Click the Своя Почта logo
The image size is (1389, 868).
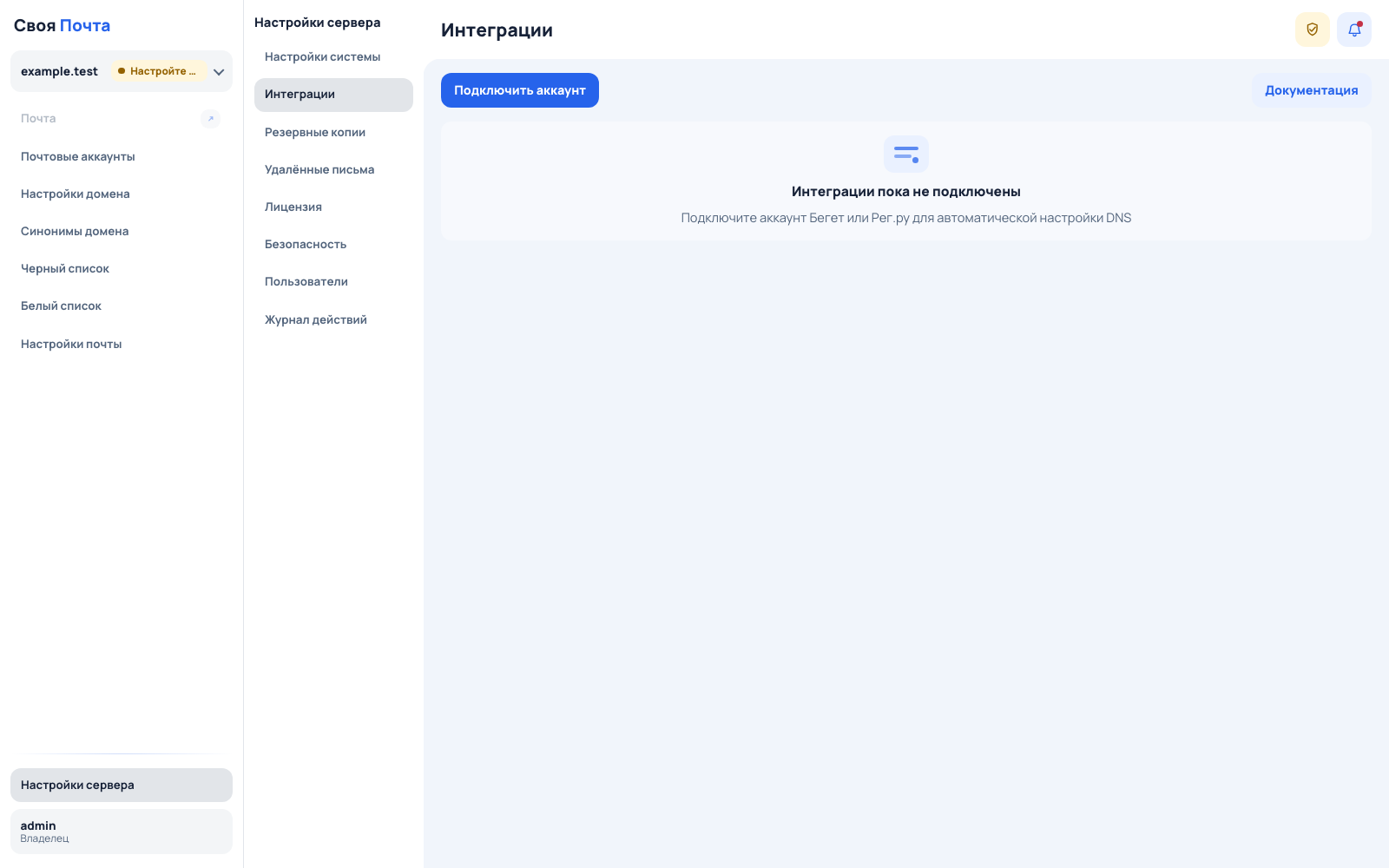coord(62,26)
